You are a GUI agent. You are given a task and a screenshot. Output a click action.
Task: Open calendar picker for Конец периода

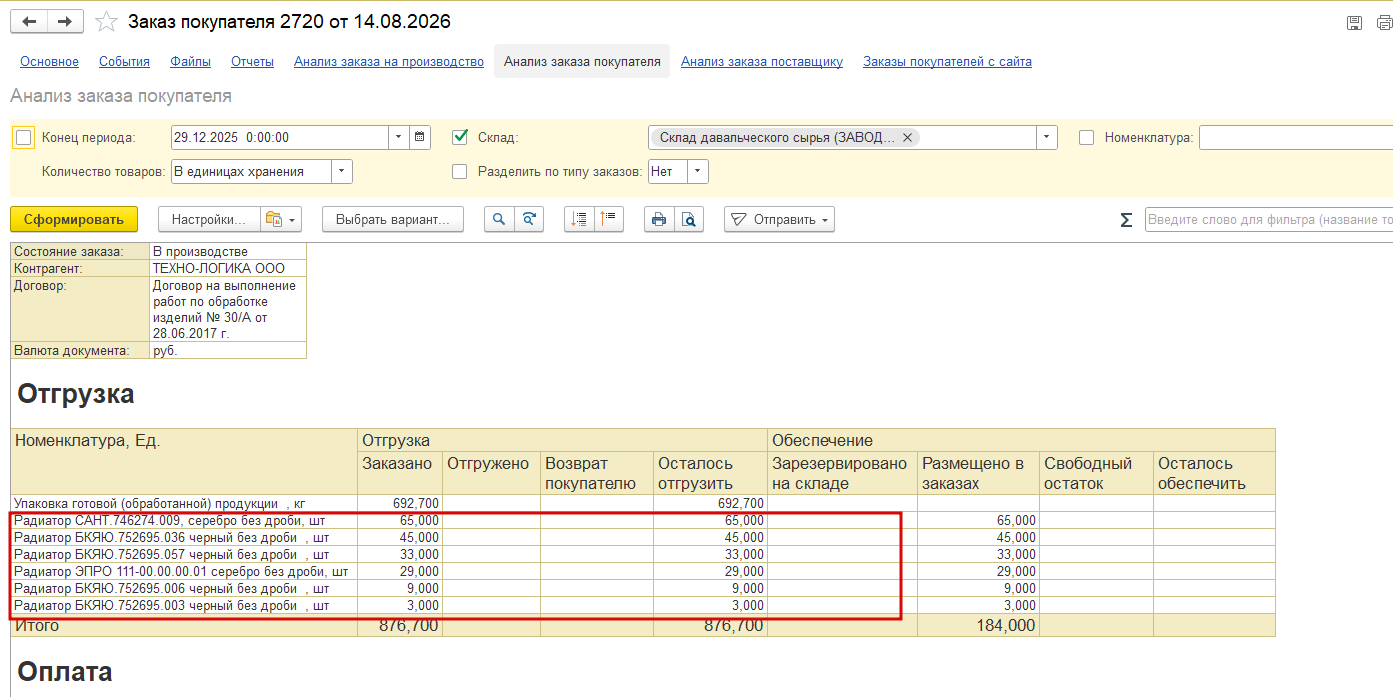[x=421, y=138]
